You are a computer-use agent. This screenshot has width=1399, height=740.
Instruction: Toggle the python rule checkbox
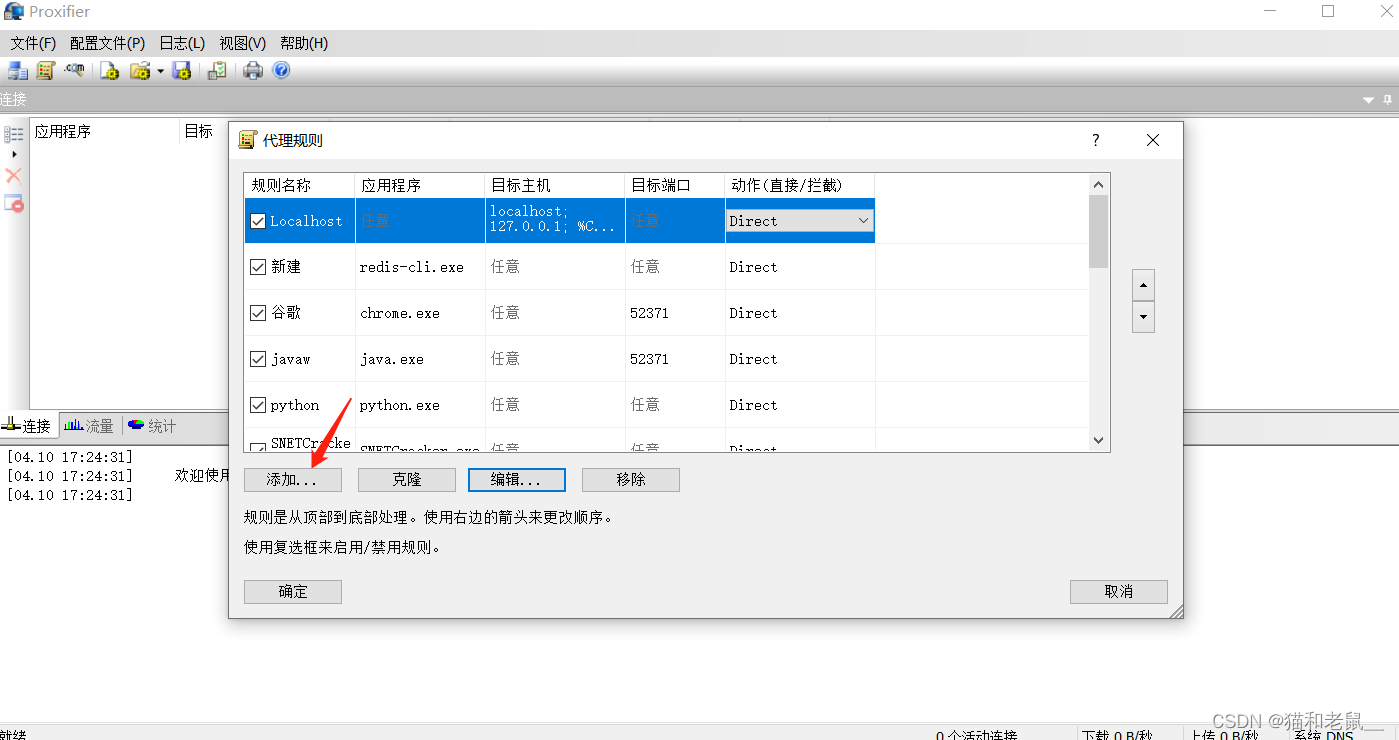pyautogui.click(x=258, y=405)
